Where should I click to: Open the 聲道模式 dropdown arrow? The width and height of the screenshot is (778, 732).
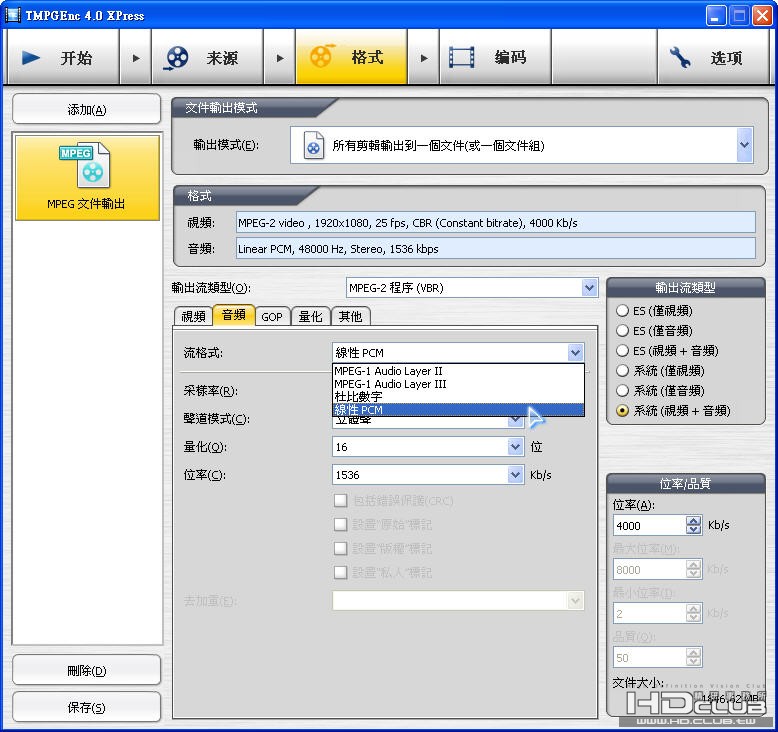[516, 421]
